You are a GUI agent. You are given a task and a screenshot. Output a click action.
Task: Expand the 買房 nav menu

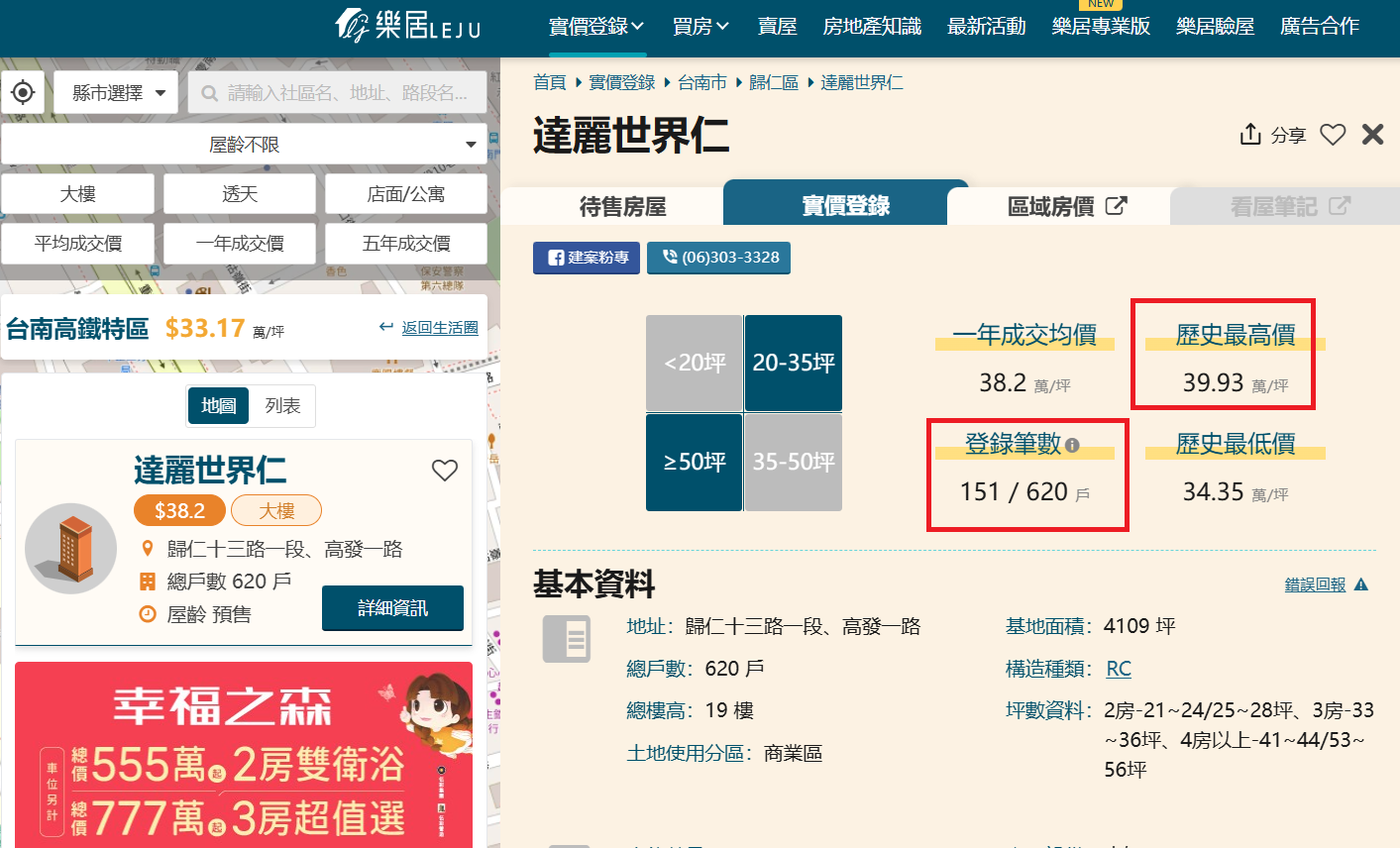(x=700, y=27)
